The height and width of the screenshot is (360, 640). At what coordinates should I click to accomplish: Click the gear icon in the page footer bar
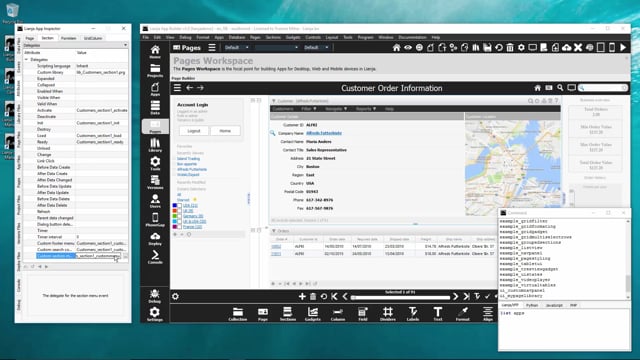click(175, 297)
